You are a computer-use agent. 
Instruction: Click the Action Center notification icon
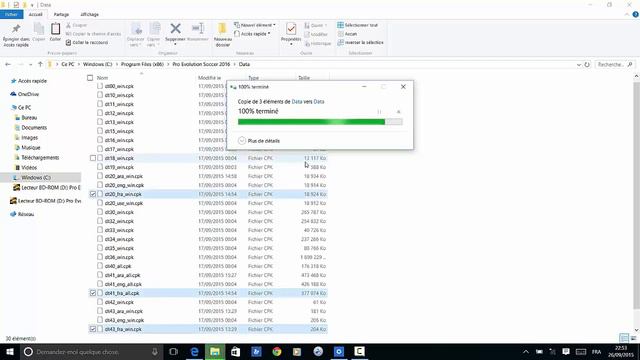(x=566, y=351)
